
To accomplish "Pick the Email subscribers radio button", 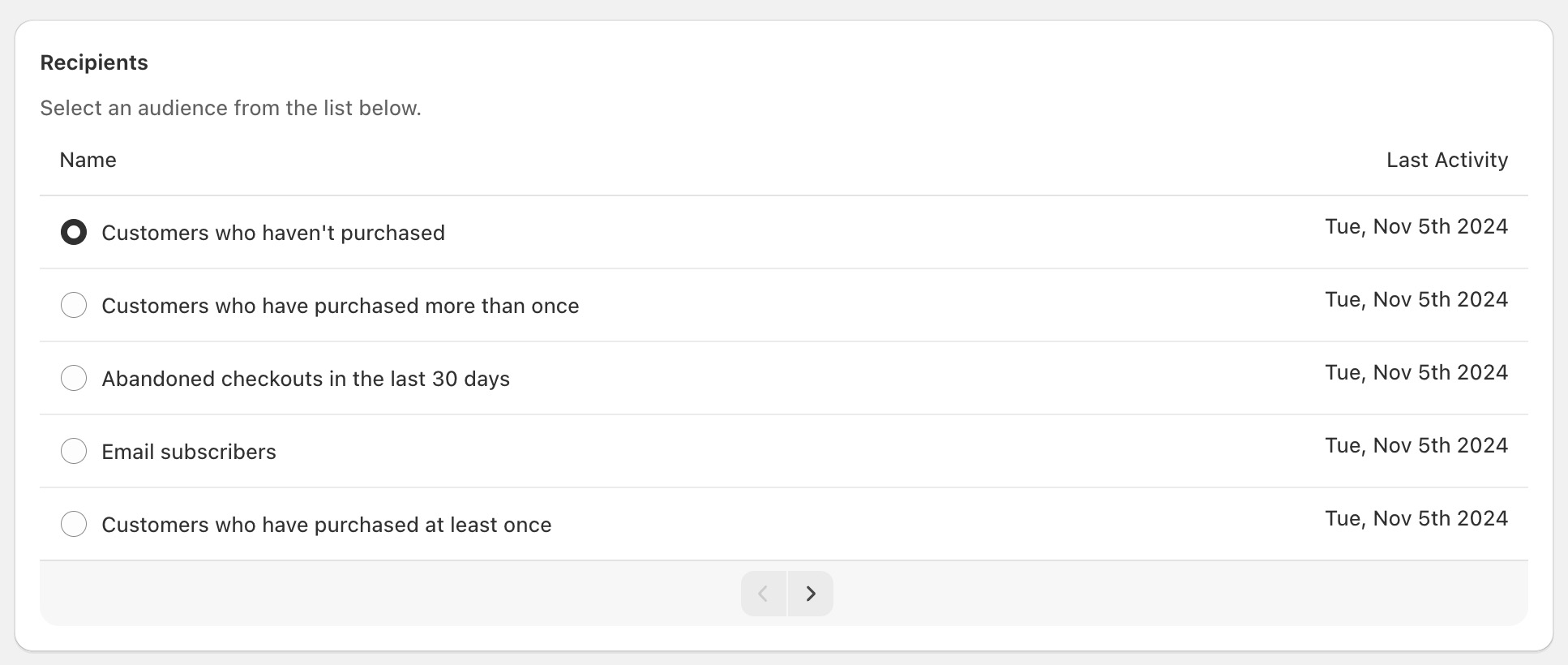I will [x=74, y=452].
